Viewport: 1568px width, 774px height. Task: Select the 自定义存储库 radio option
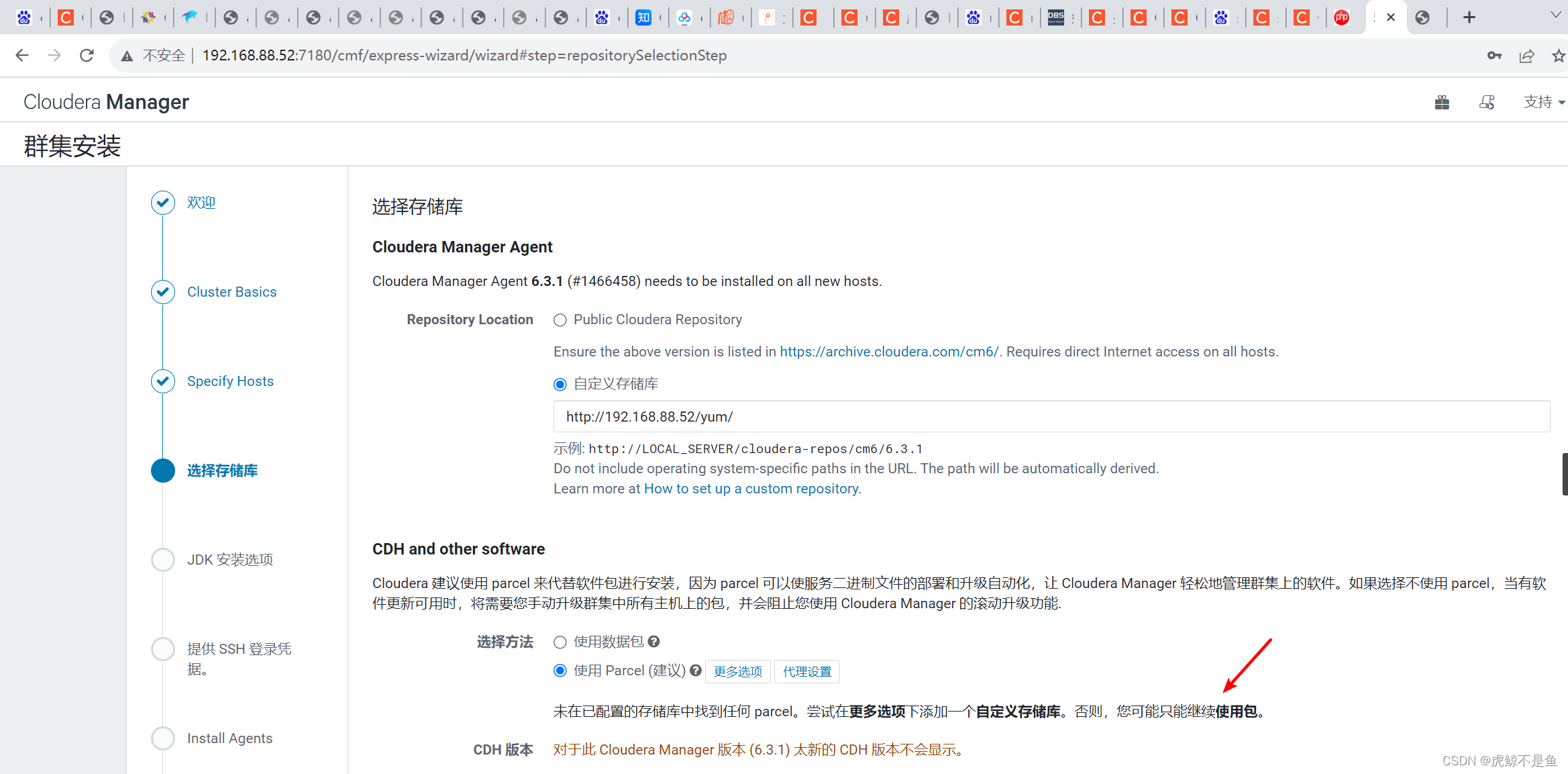pos(560,385)
